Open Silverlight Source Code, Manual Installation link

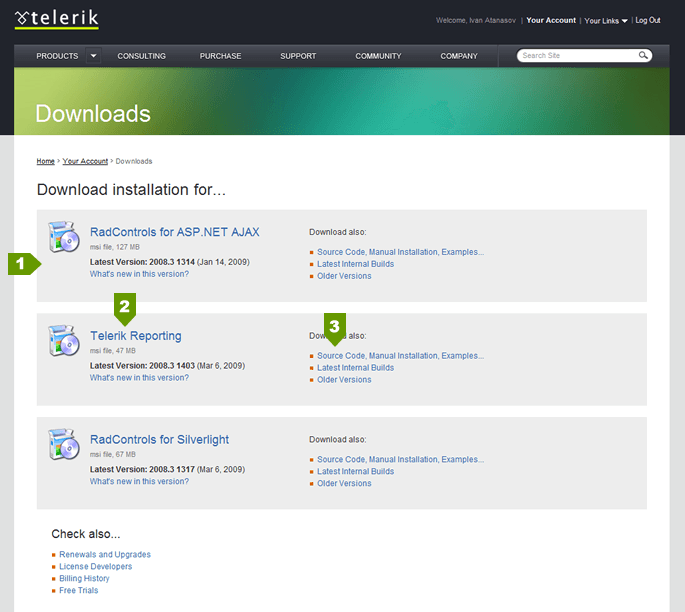point(401,460)
